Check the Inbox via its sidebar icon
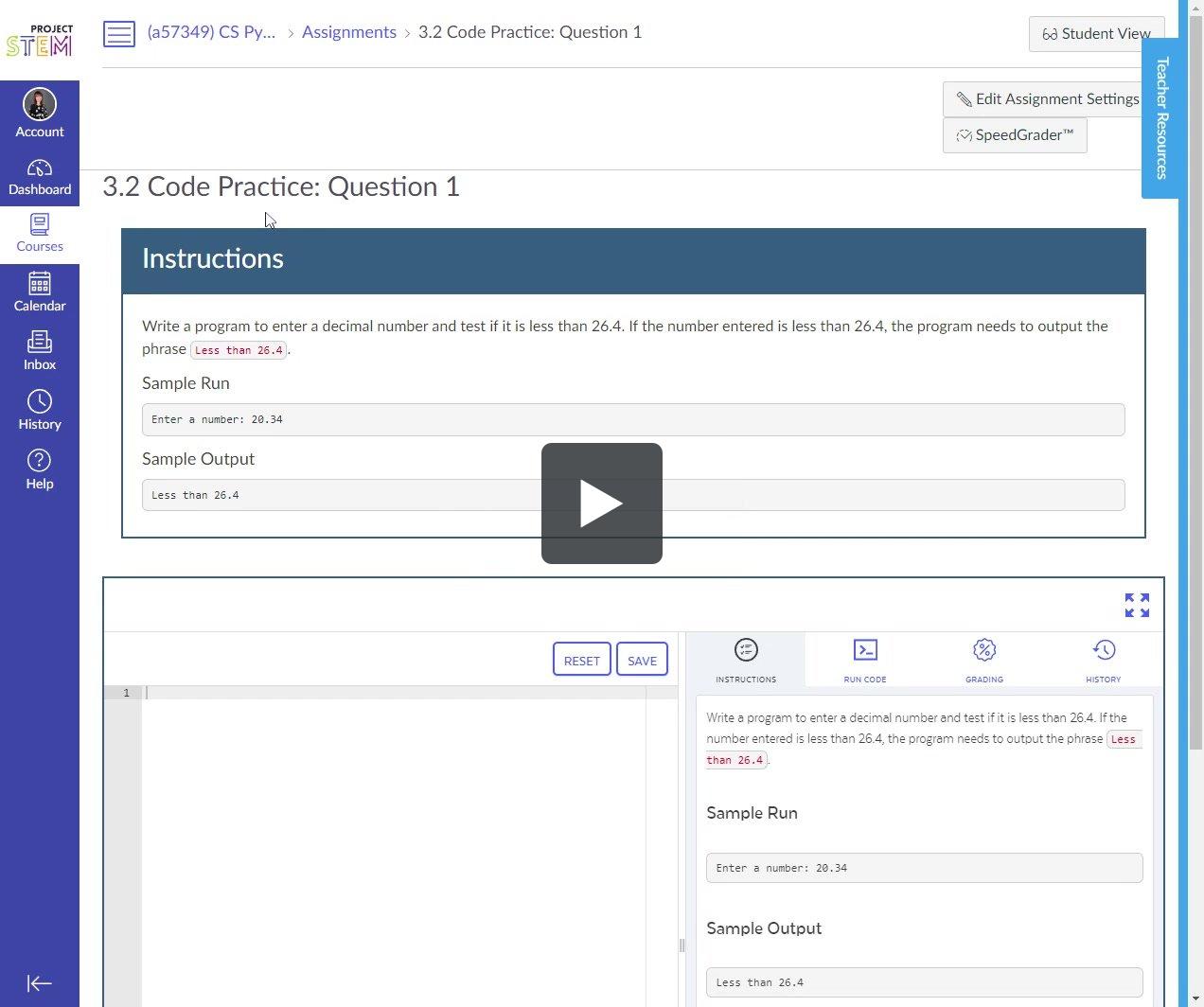The height and width of the screenshot is (1007, 1204). (x=40, y=349)
